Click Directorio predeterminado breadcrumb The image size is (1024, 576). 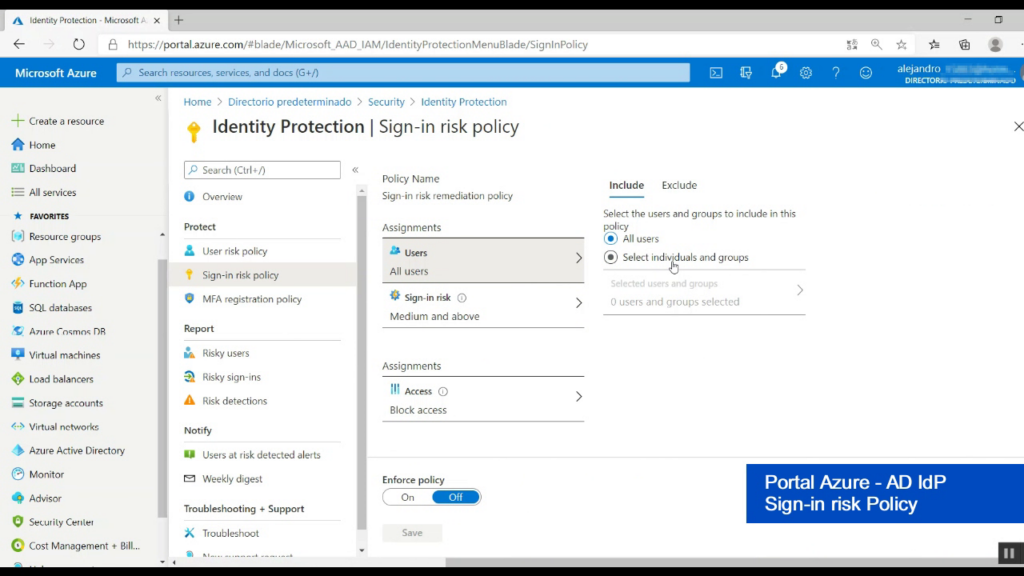[x=289, y=102]
